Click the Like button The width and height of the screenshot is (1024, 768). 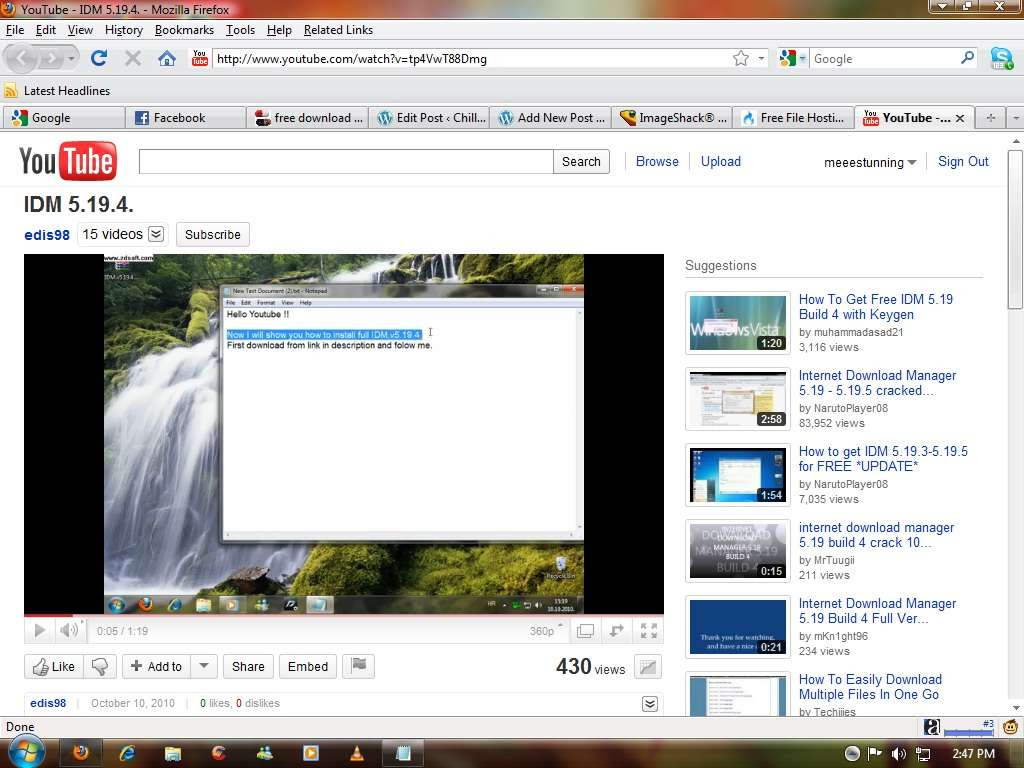point(54,666)
